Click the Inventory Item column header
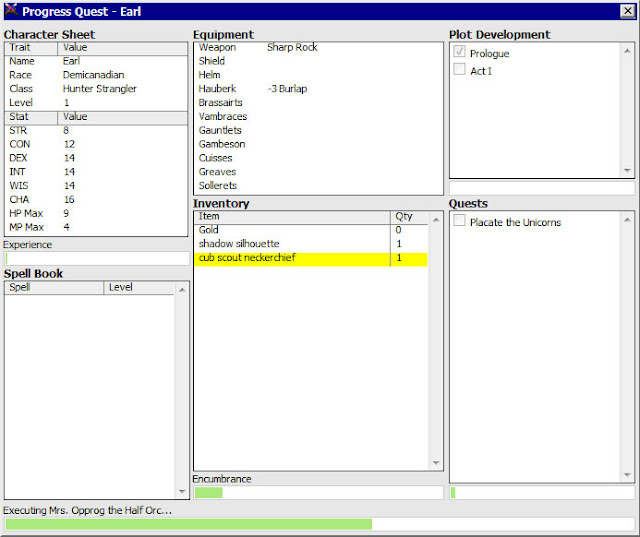The image size is (640, 537). (x=292, y=217)
